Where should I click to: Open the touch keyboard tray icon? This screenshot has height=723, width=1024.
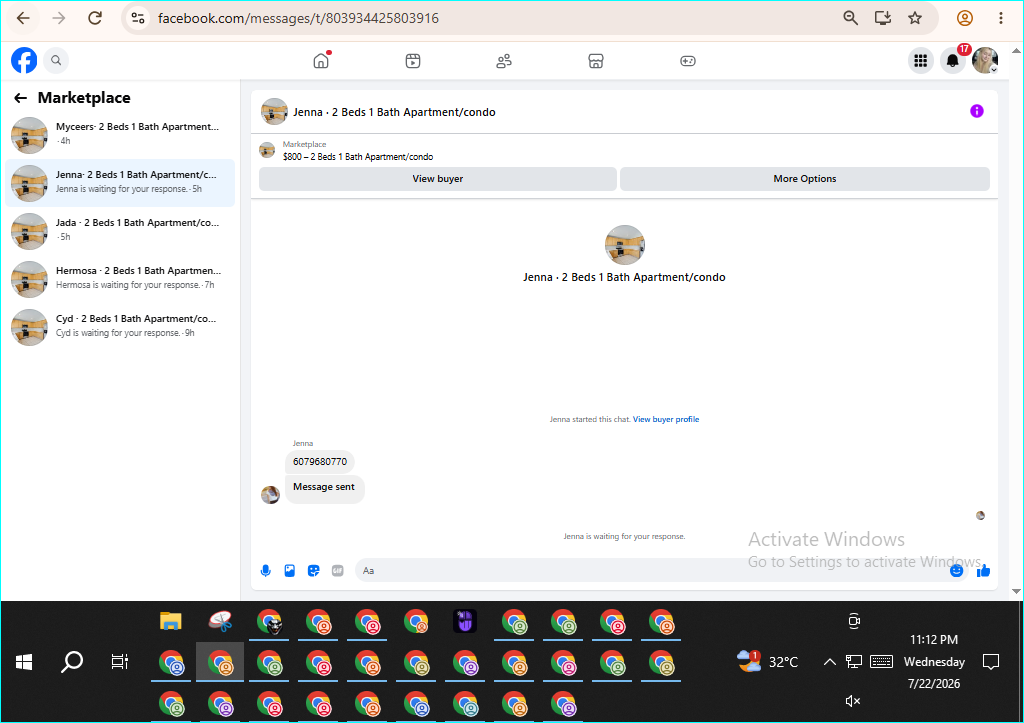pos(881,662)
